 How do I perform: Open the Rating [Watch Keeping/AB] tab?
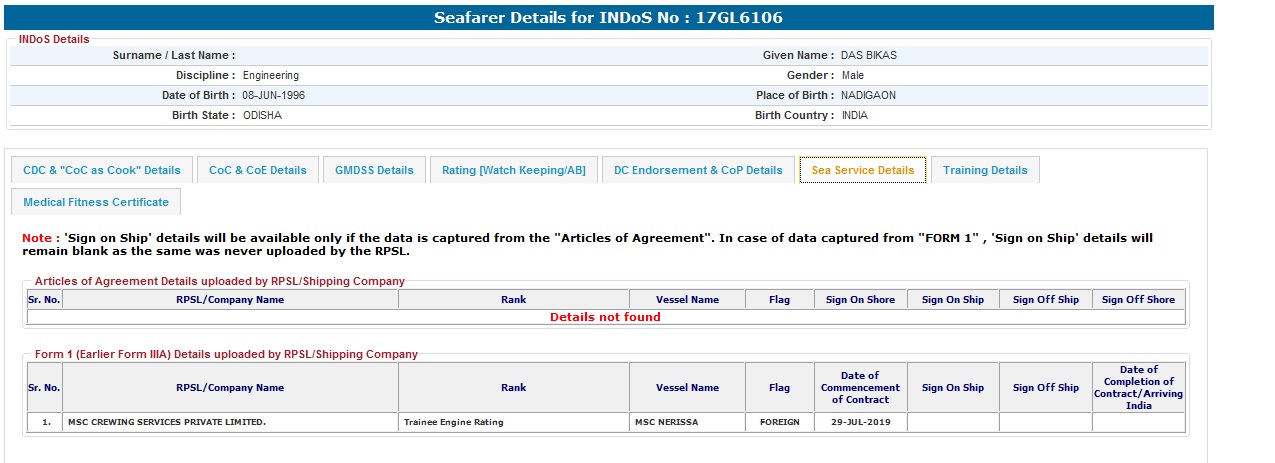(514, 170)
